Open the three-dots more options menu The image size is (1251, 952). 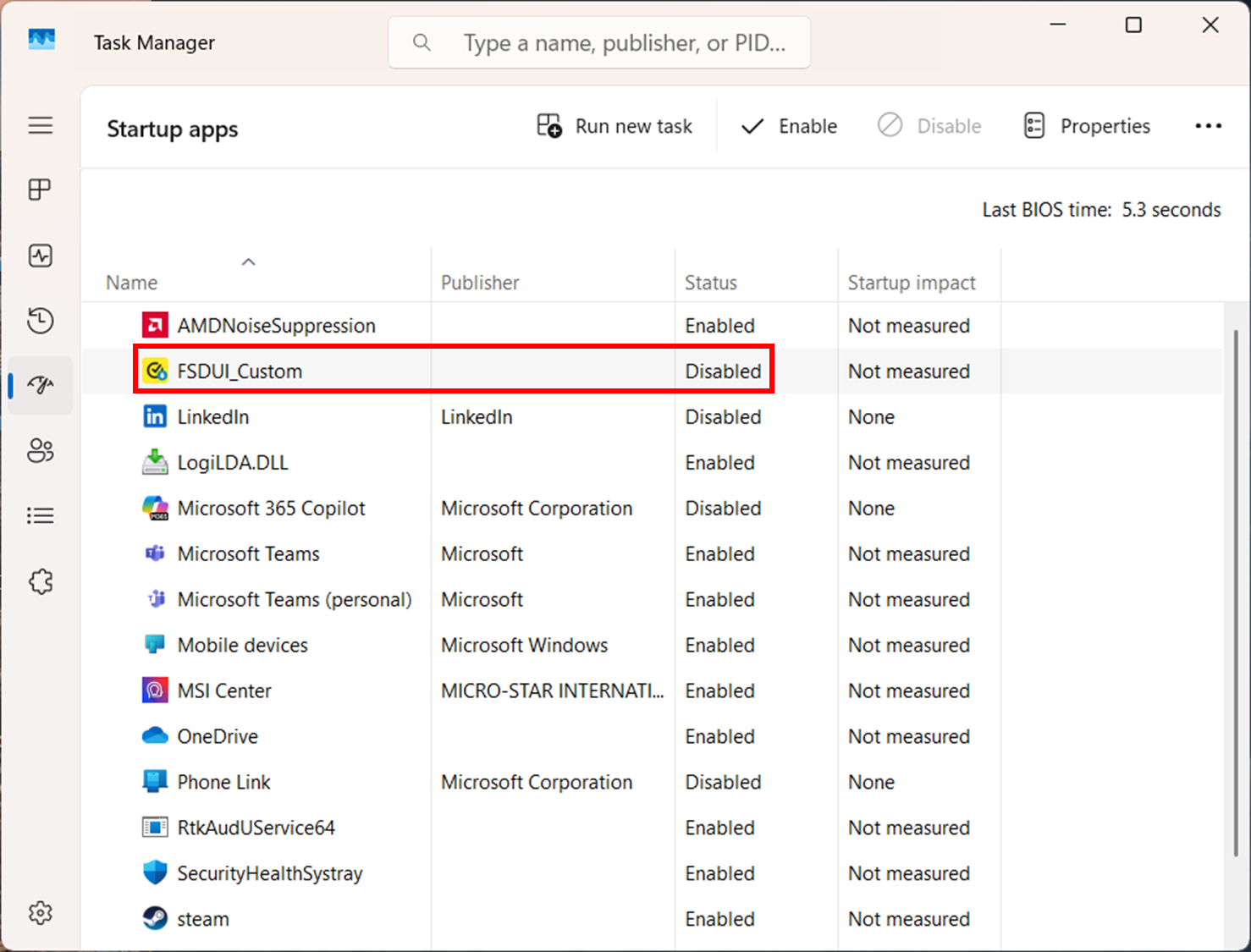click(x=1208, y=126)
